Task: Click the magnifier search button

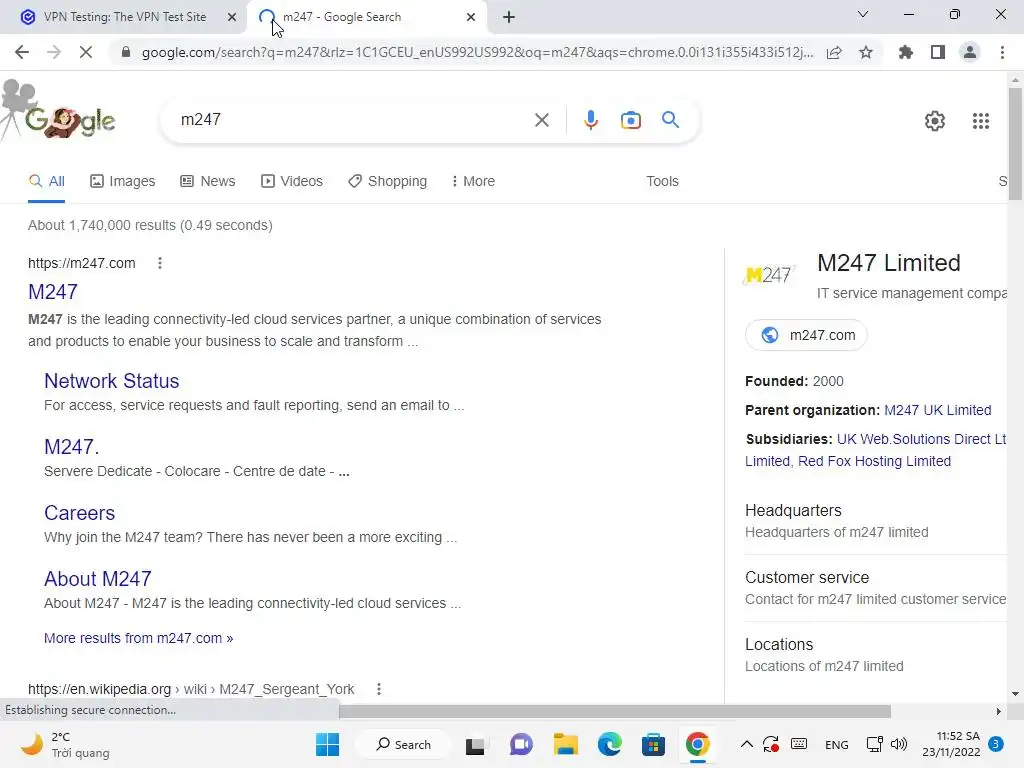Action: click(x=670, y=120)
